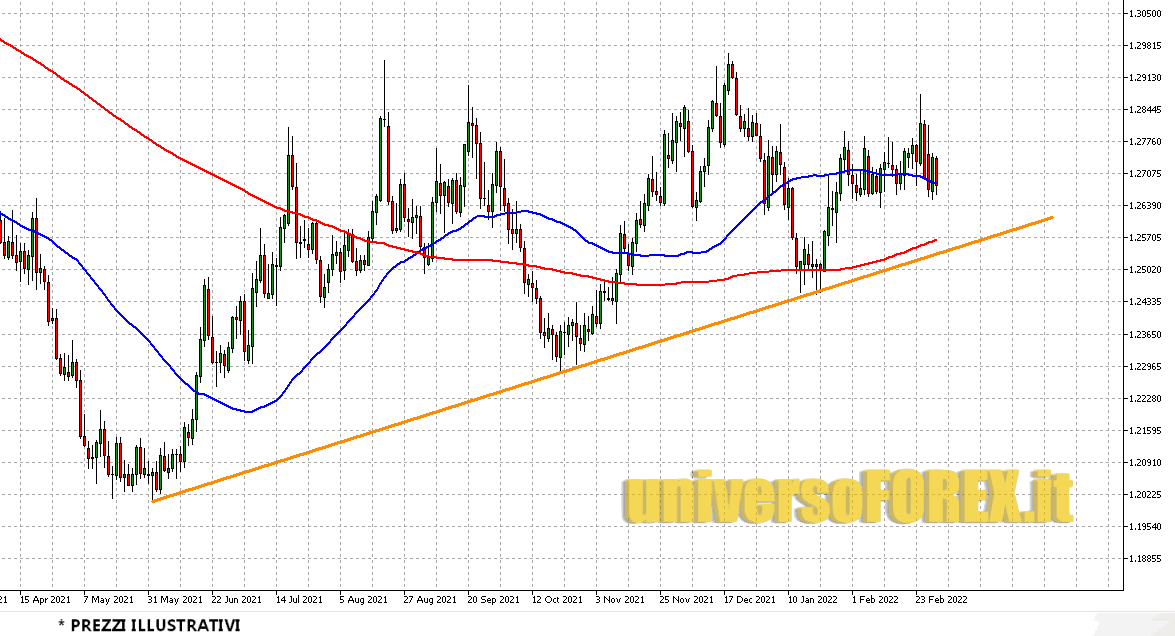
Task: Click the 1.20225 price axis label
Action: 1143,494
